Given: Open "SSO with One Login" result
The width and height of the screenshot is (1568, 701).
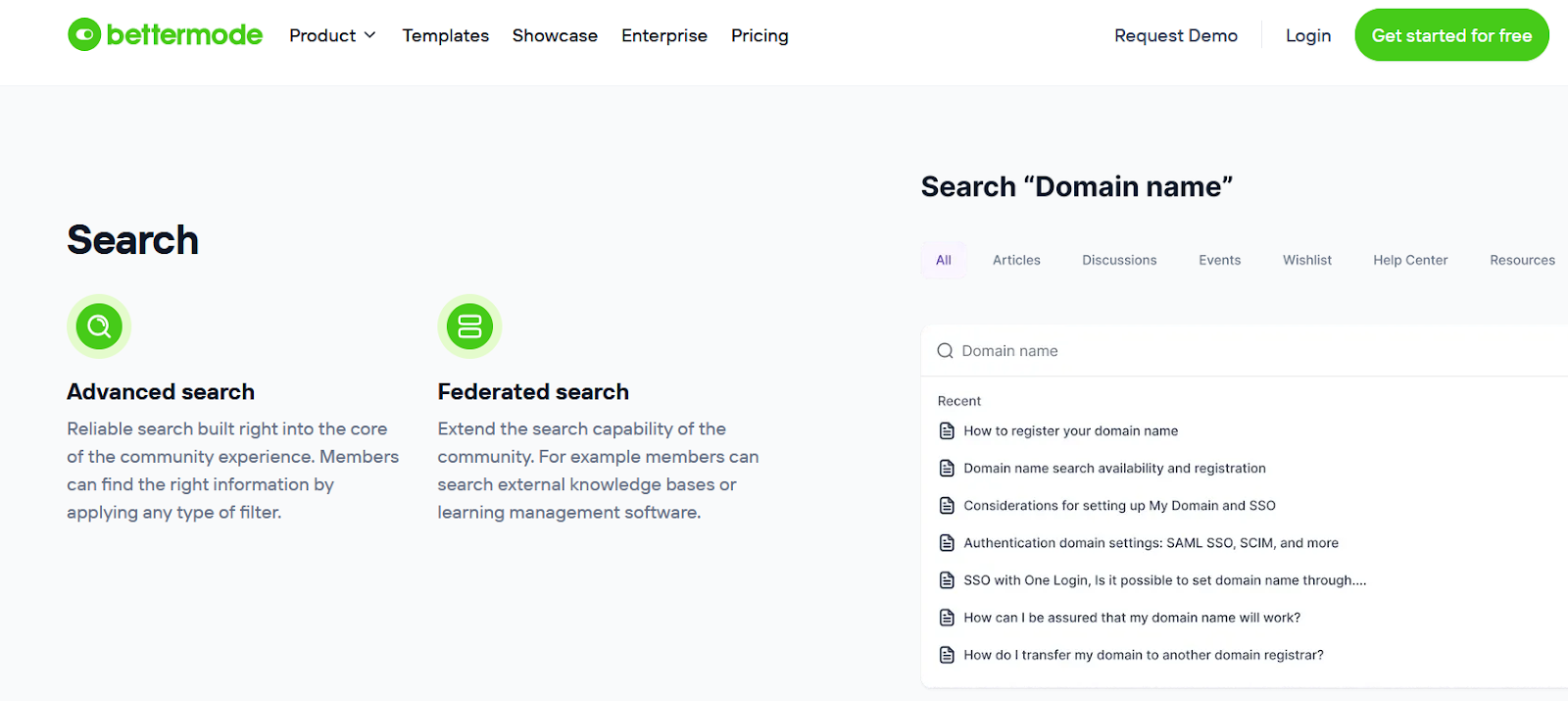Looking at the screenshot, I should (x=1164, y=580).
